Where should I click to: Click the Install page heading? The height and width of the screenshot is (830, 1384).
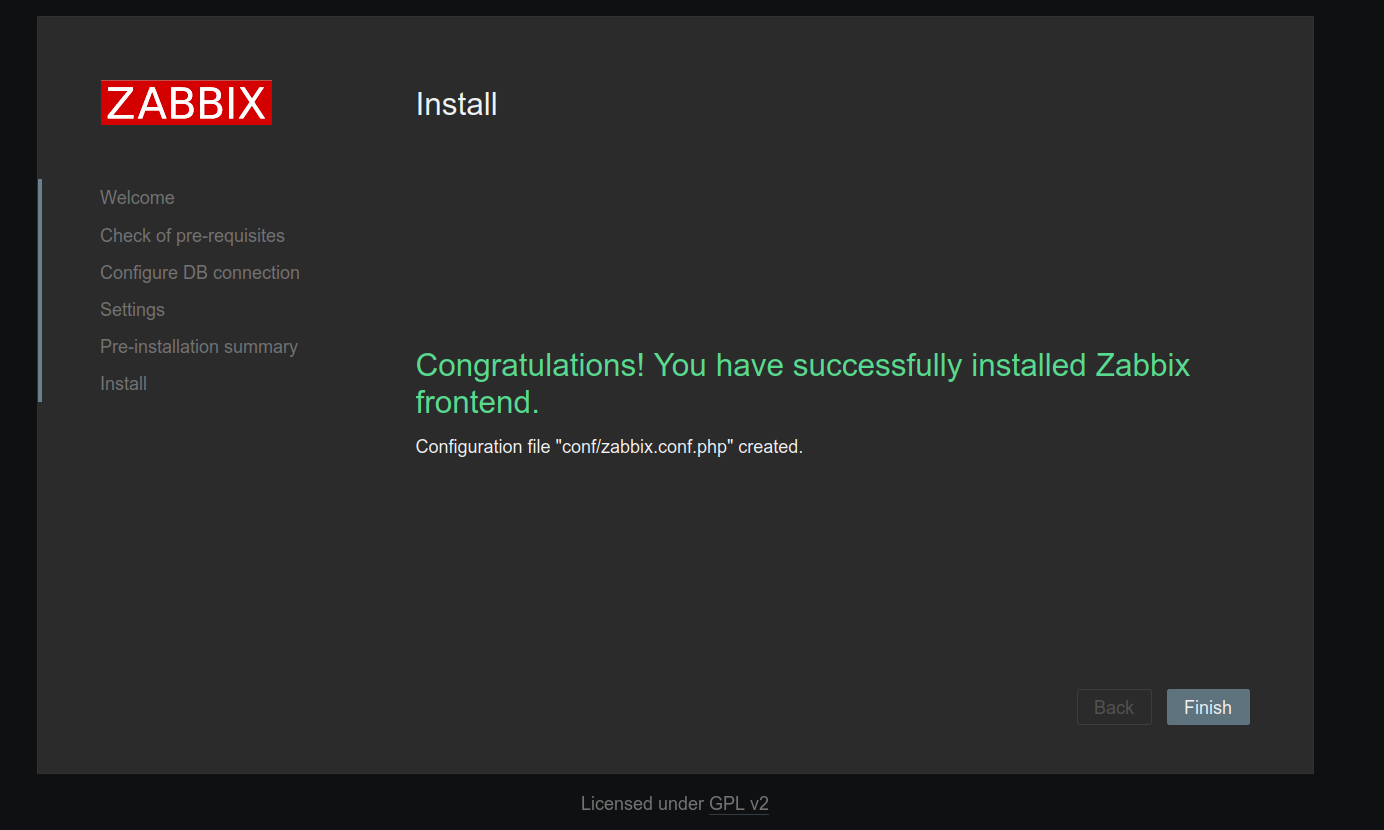click(x=456, y=104)
